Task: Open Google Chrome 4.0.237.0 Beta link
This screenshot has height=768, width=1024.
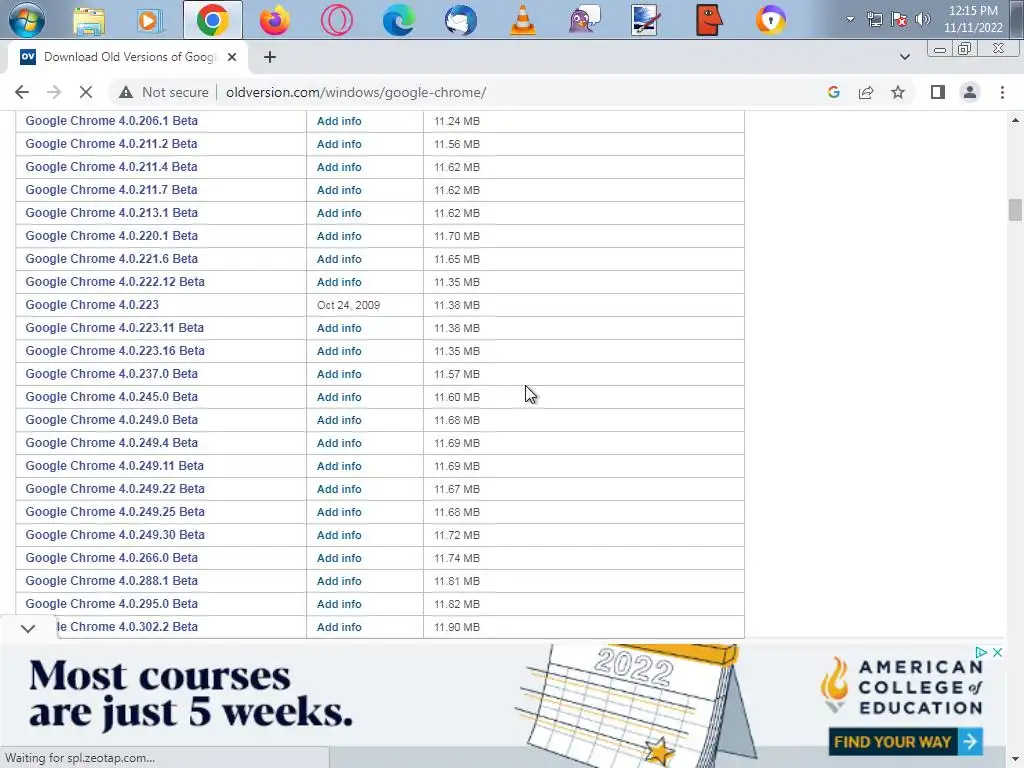Action: (112, 374)
